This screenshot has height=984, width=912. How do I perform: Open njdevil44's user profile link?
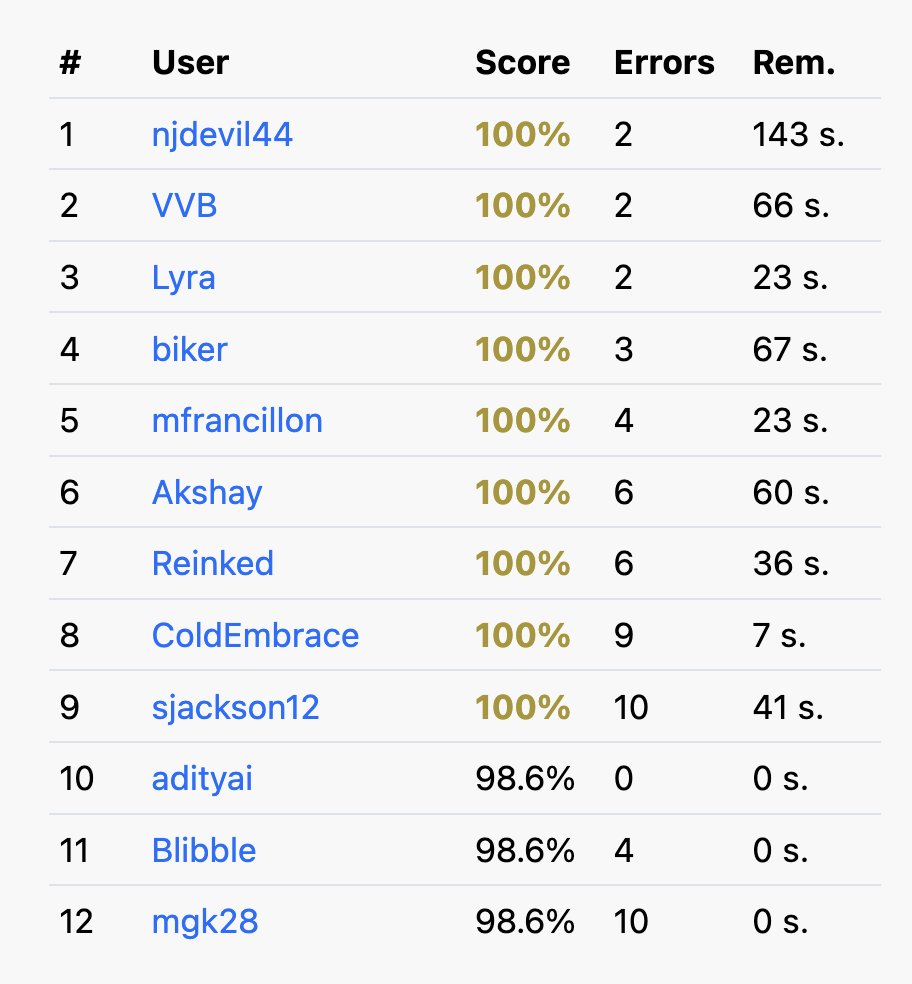point(222,135)
